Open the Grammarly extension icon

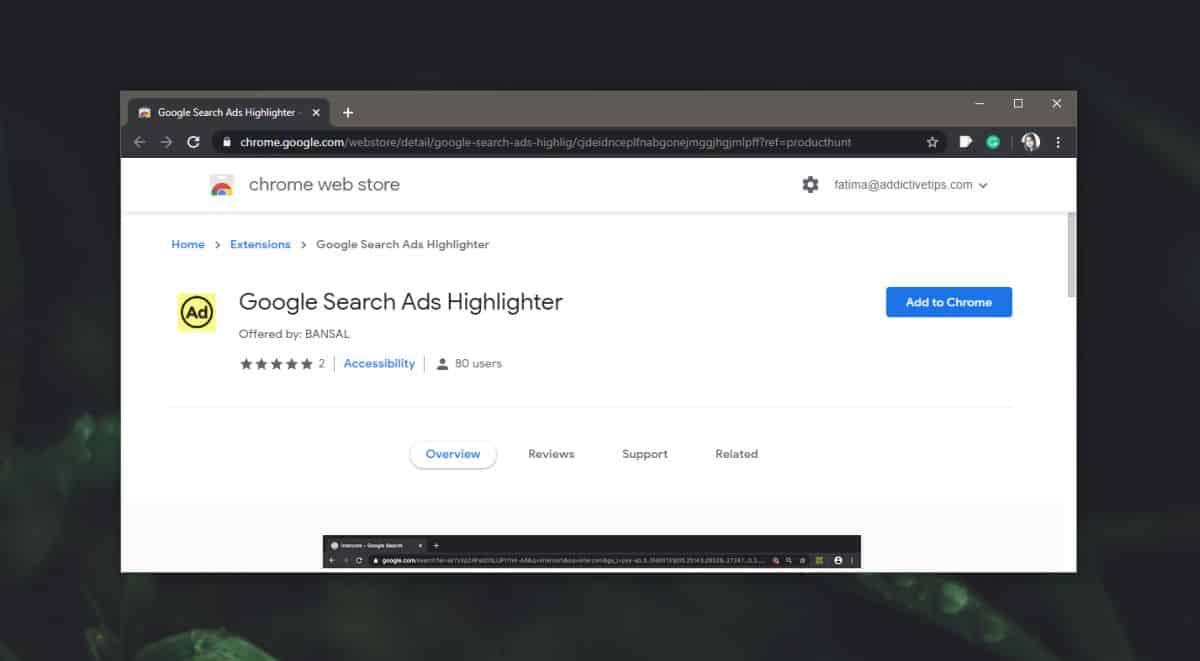click(x=993, y=142)
